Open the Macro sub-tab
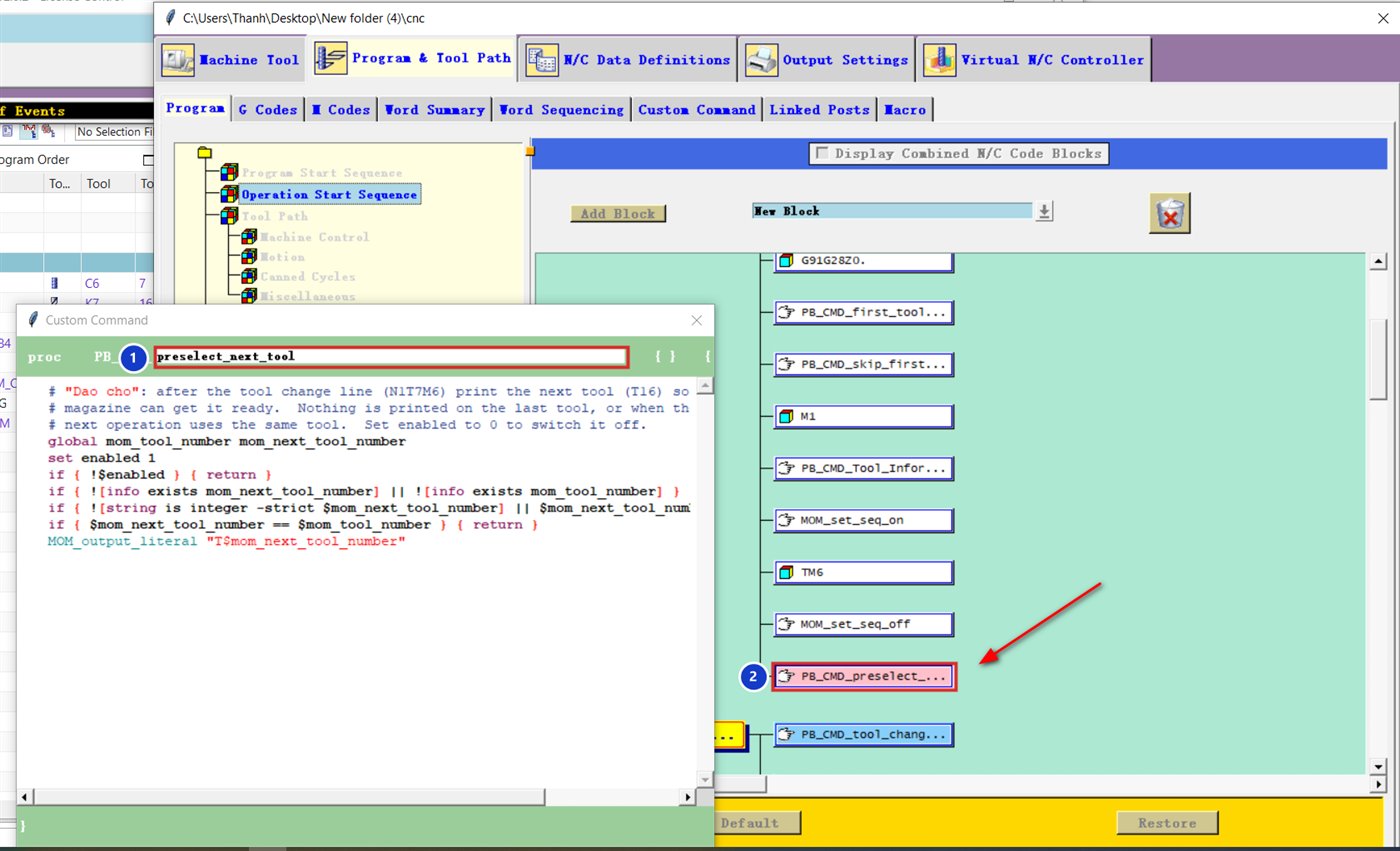Screen dimensions: 1400x851 click(x=905, y=110)
